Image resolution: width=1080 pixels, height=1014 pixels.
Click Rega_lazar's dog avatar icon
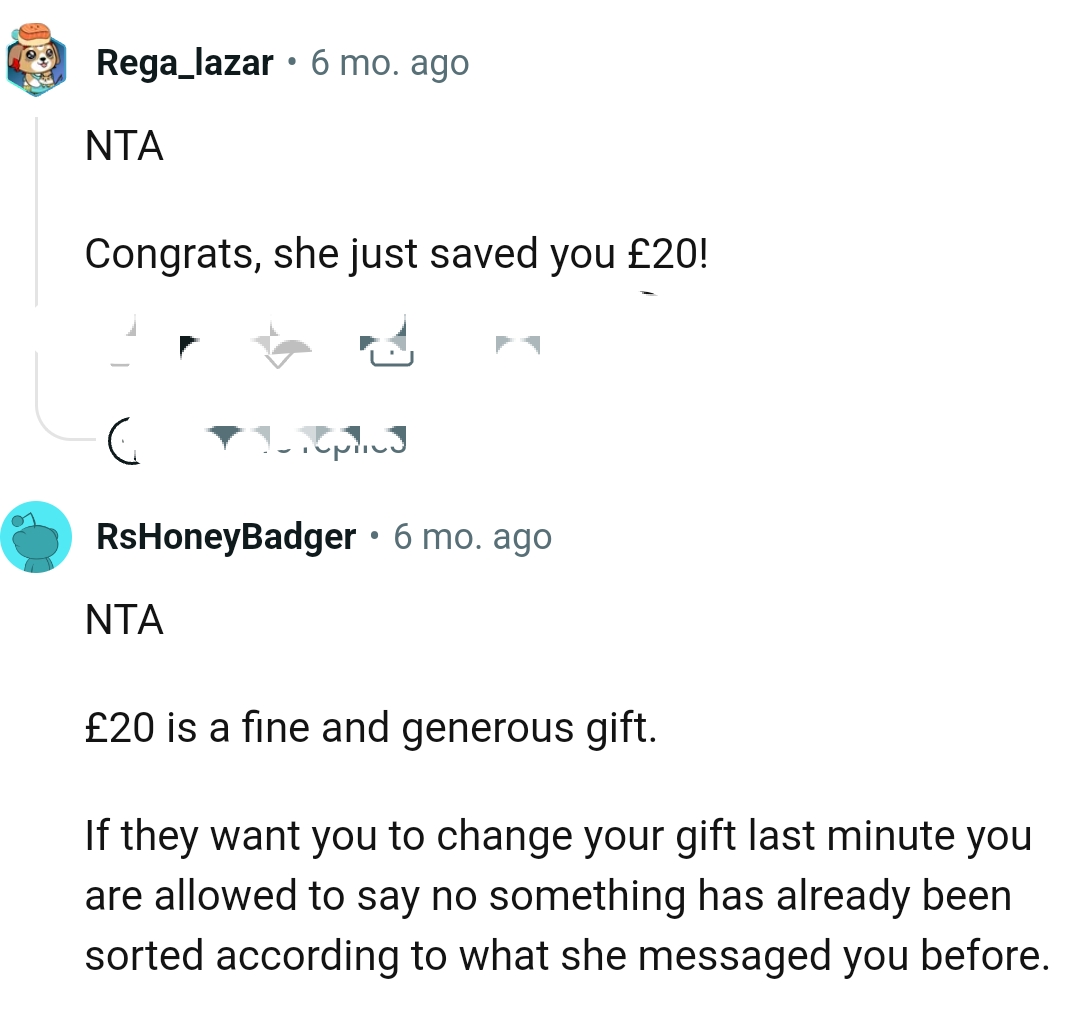pos(37,62)
